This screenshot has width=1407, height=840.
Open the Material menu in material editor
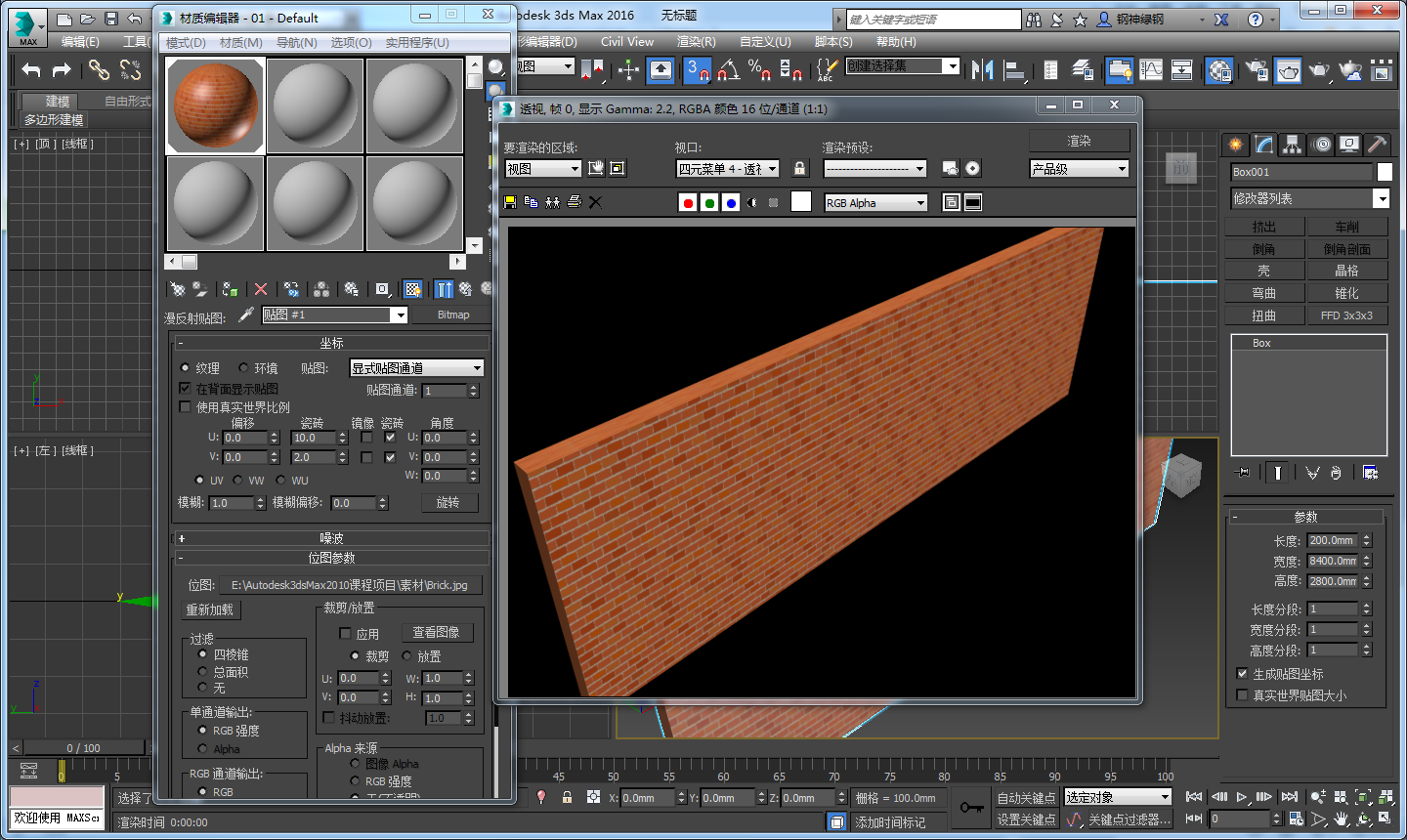point(240,43)
